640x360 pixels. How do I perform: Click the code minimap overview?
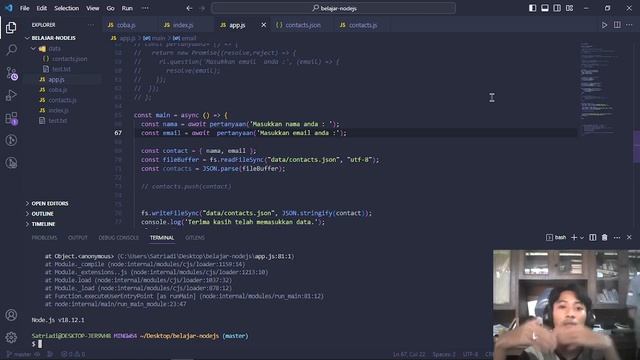[599, 88]
